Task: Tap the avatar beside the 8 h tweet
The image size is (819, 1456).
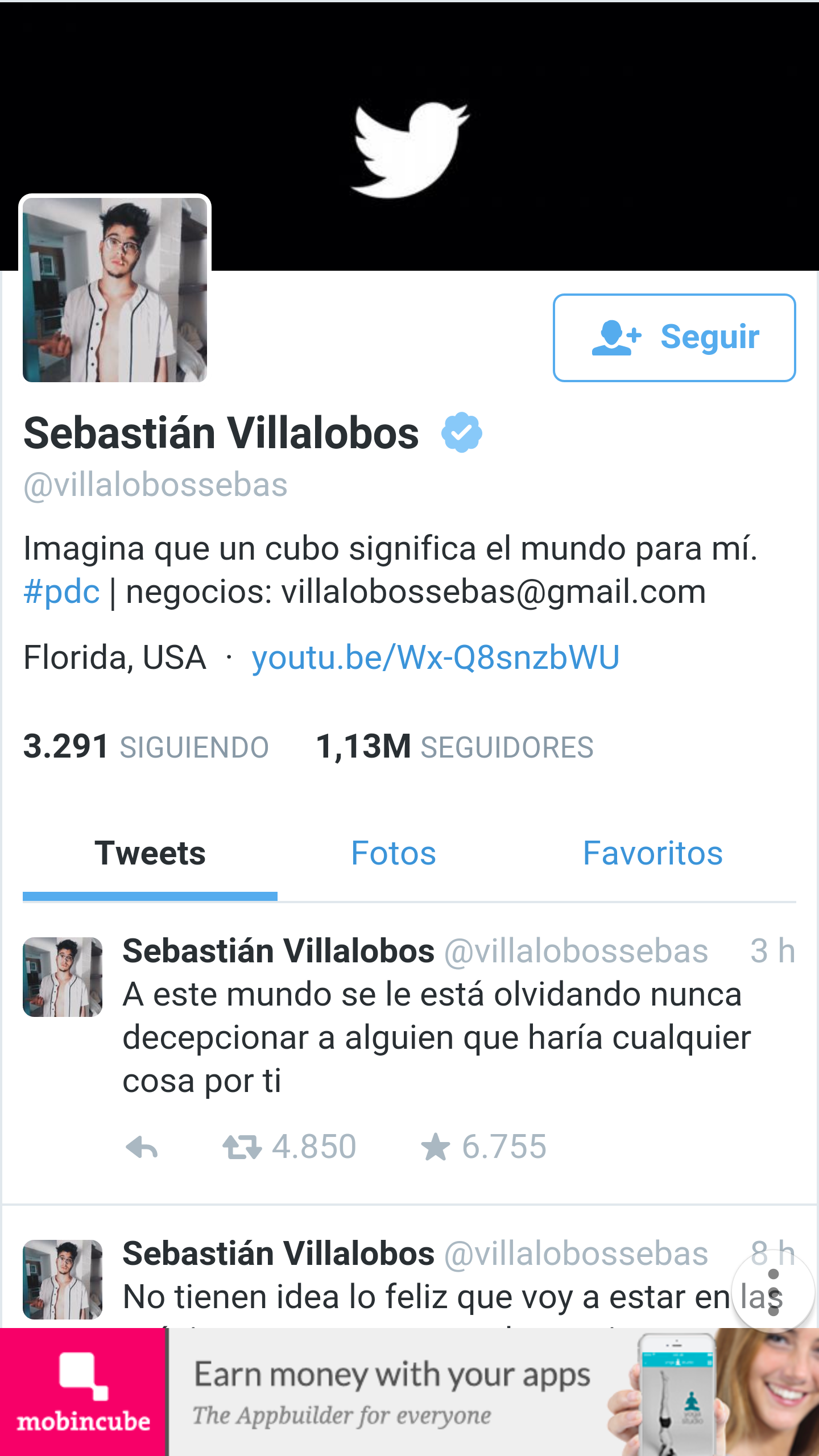Action: 63,1280
